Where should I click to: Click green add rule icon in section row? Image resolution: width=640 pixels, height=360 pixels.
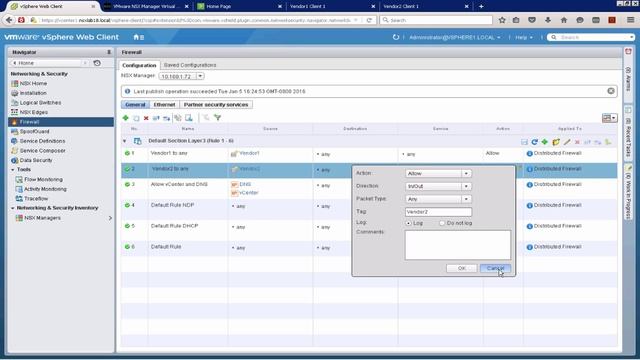[x=544, y=142]
